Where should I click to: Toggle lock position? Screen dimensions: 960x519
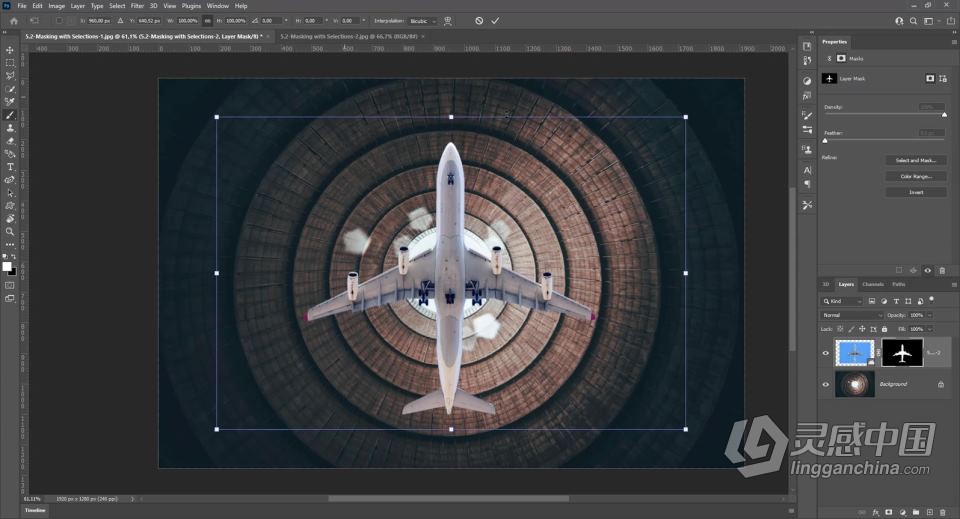(x=862, y=329)
